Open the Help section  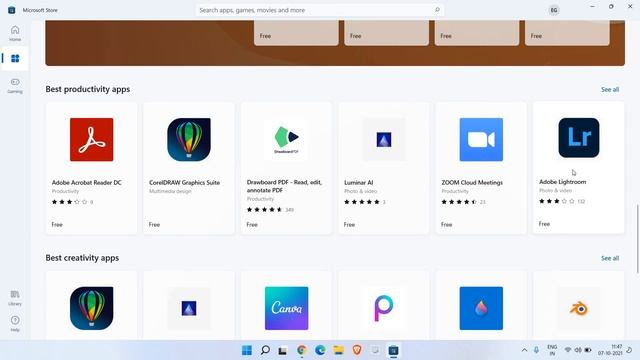(x=15, y=324)
